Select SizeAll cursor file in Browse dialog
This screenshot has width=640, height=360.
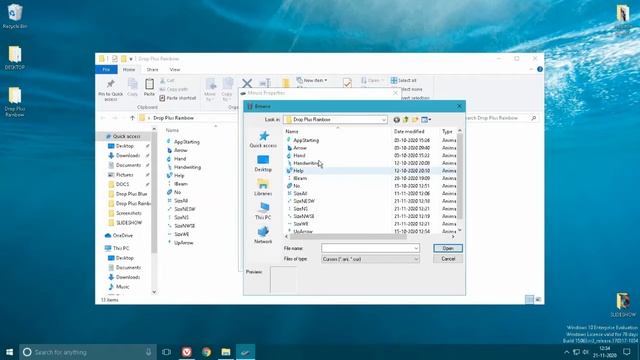click(300, 193)
